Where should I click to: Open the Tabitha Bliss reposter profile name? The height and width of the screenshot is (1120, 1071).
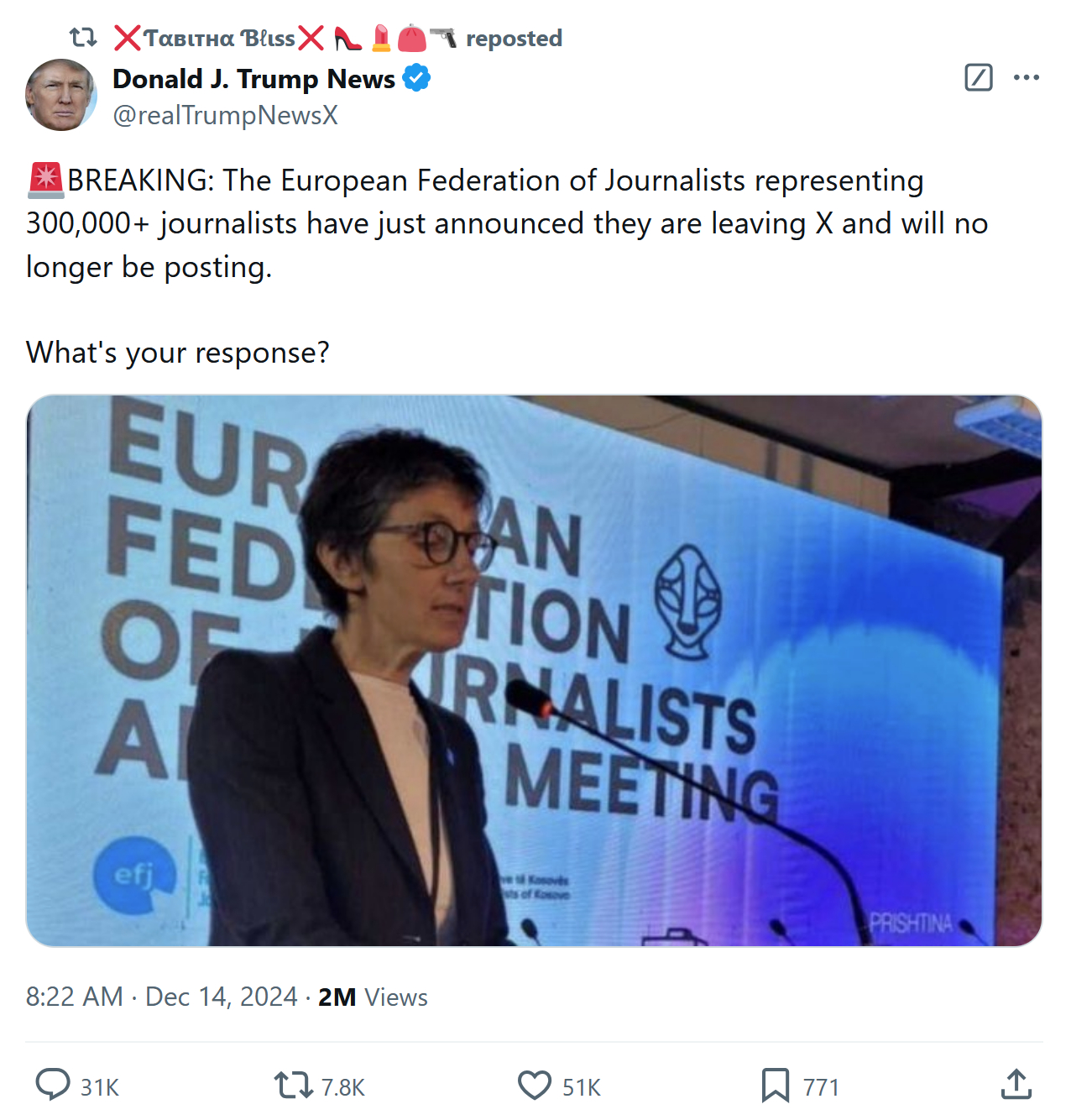219,39
